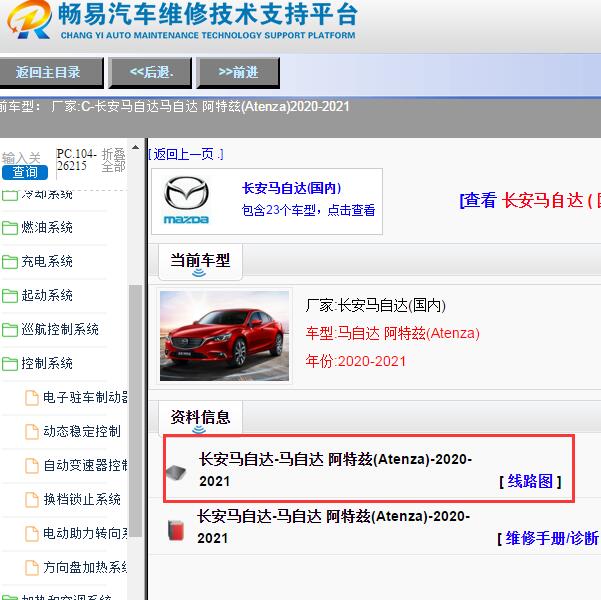Open the 线路图 link
This screenshot has height=600, width=601.
tap(530, 481)
